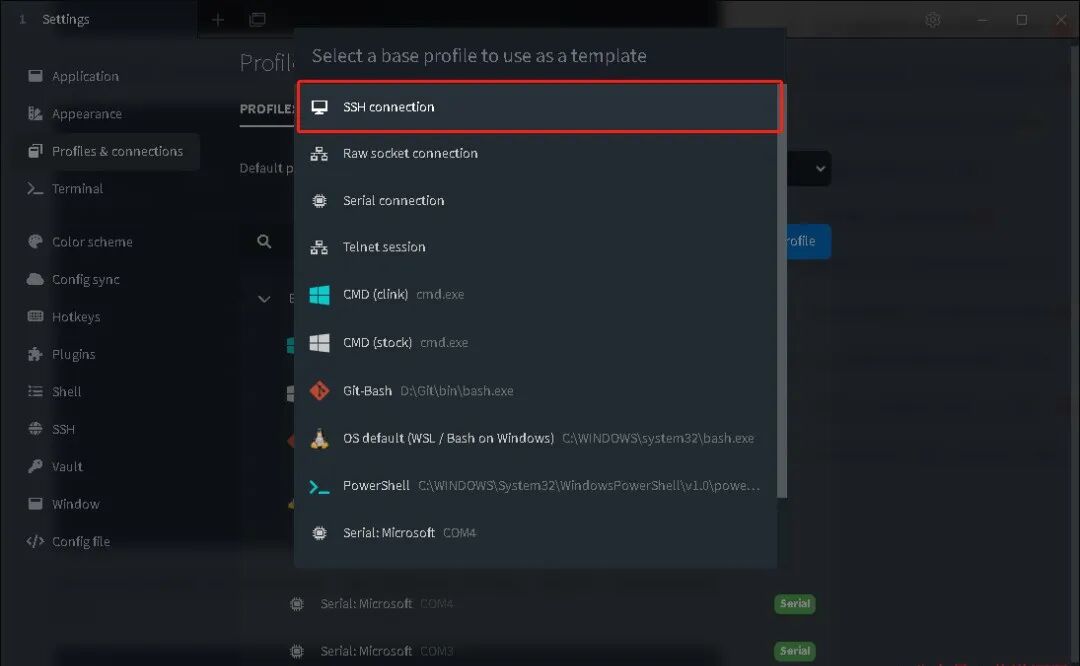
Task: Choose Raw socket connection template
Action: (537, 154)
